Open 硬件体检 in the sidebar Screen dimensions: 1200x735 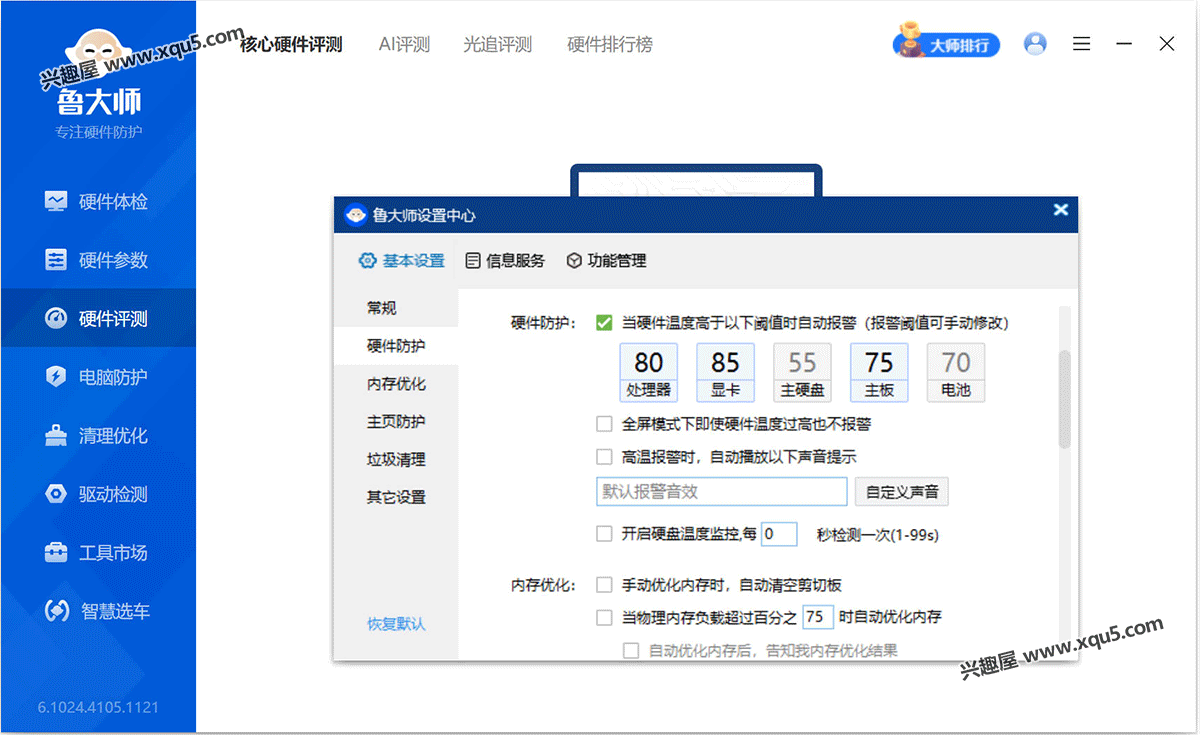click(x=98, y=202)
